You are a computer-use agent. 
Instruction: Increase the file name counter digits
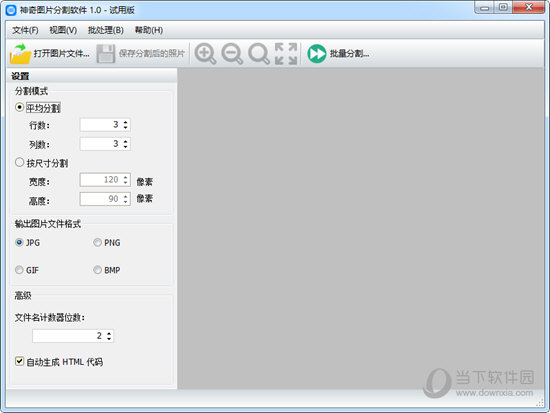point(109,333)
